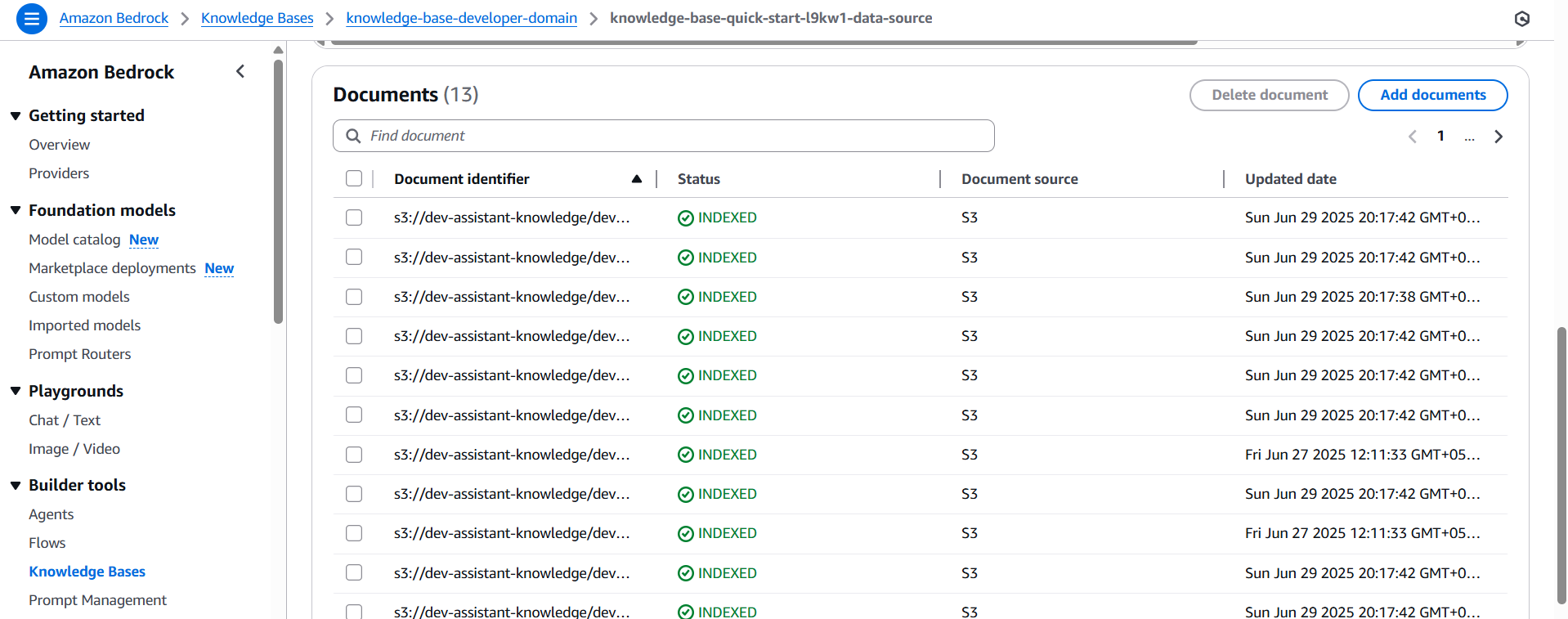Follow the knowledge-base-developer-domain breadcrumb link
The image size is (1568, 619).
462,18
